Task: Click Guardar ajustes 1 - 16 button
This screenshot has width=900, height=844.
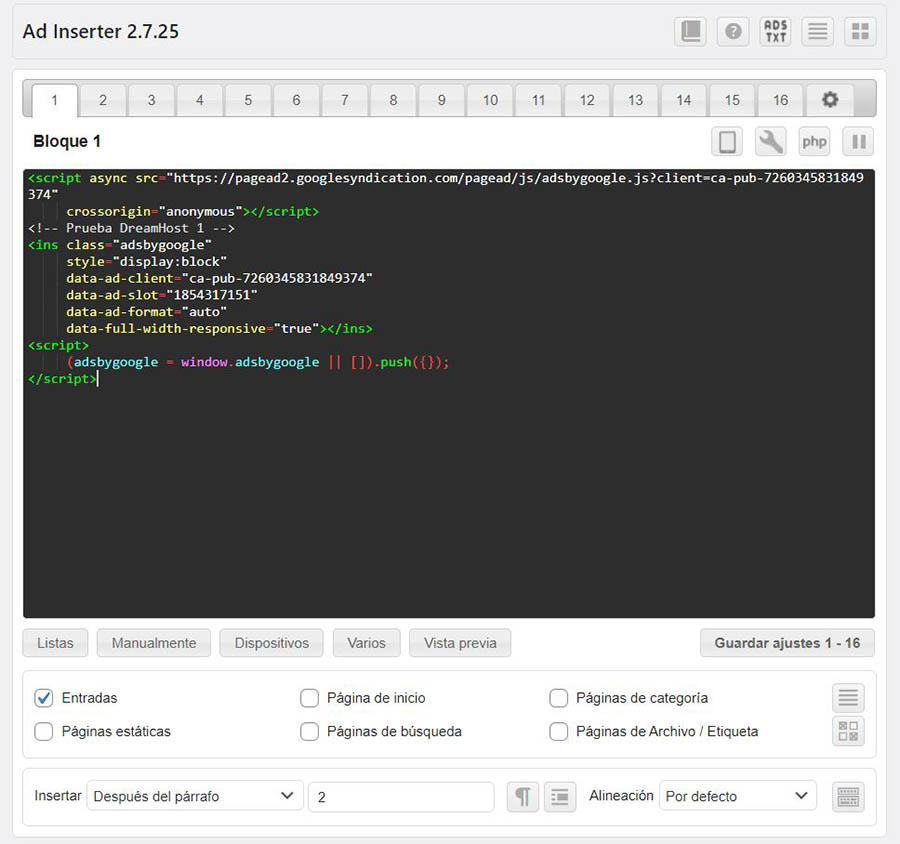Action: [787, 643]
